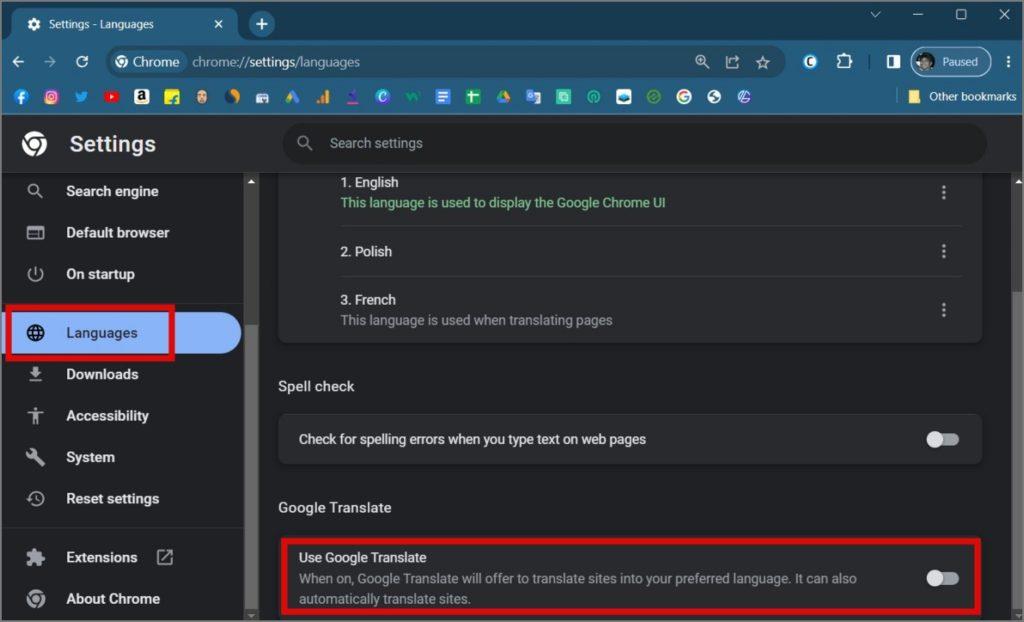Bookmark this page with star icon

coord(762,61)
